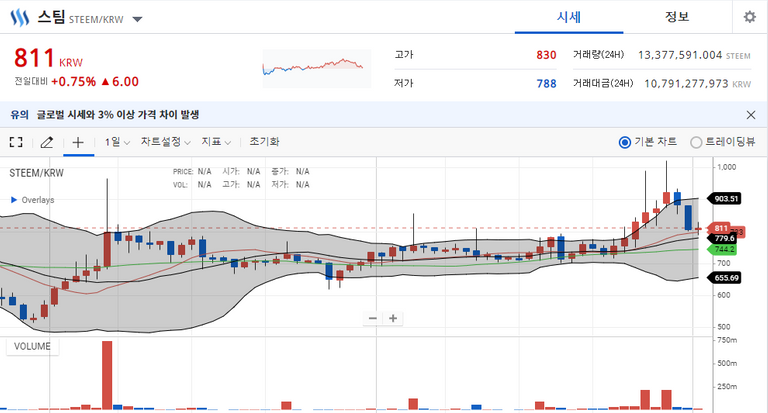Click the 거래대금 value 10,791,277,973
This screenshot has width=768, height=413.
tap(686, 84)
